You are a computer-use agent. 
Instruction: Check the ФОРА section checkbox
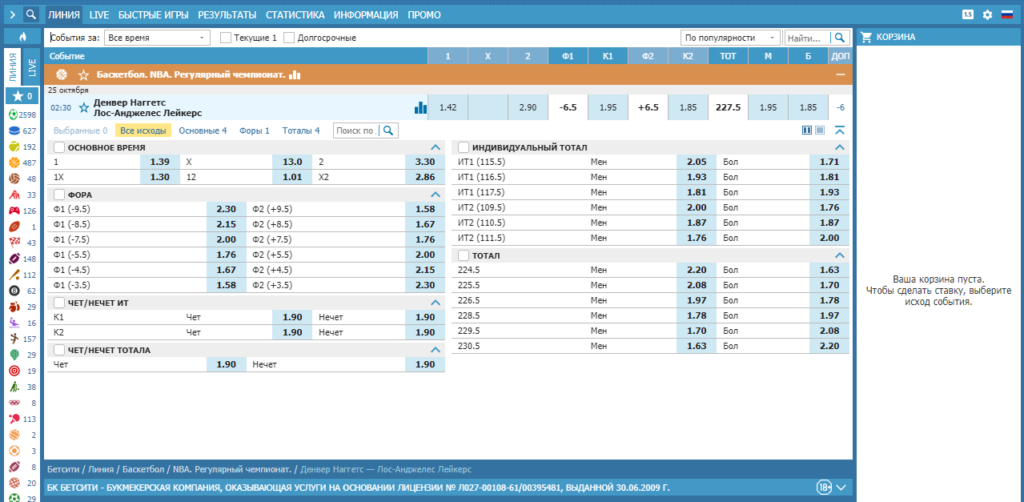pyautogui.click(x=59, y=195)
